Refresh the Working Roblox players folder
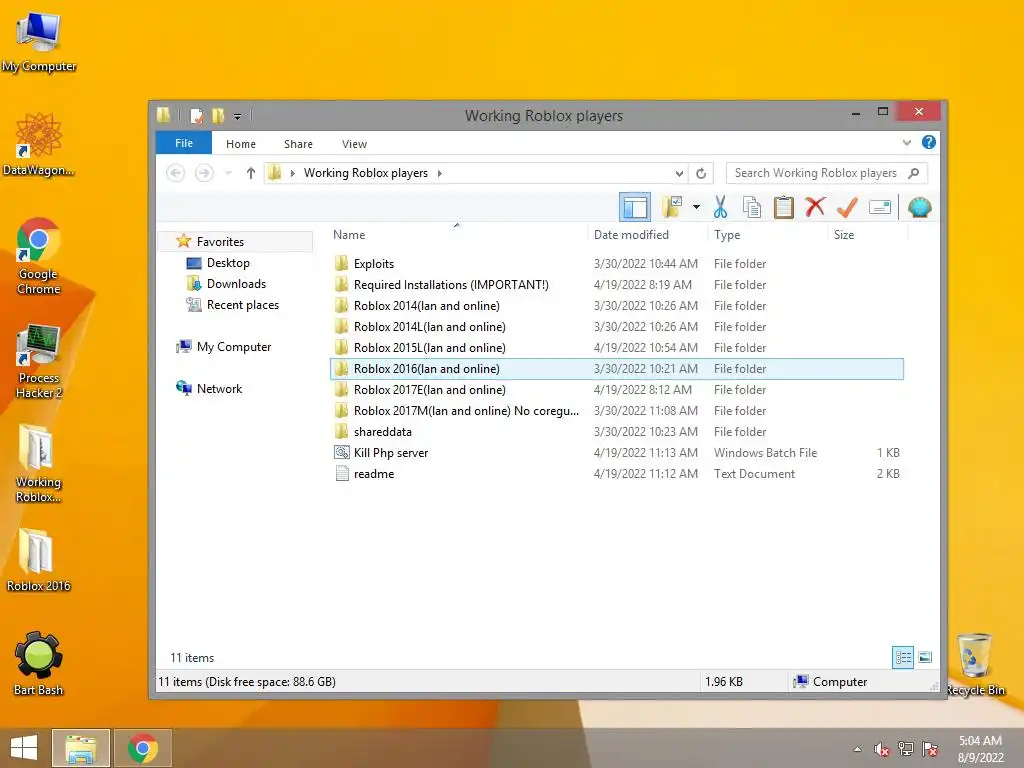1024x768 pixels. click(701, 173)
